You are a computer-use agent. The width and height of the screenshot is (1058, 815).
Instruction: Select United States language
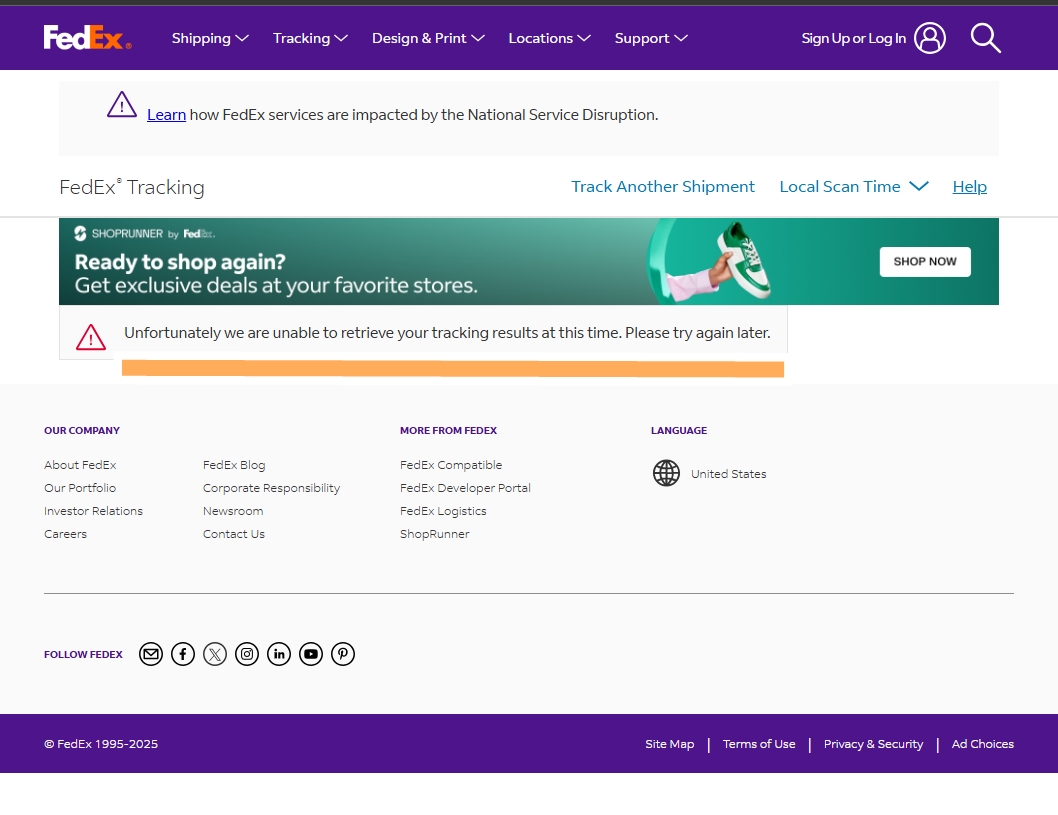729,474
